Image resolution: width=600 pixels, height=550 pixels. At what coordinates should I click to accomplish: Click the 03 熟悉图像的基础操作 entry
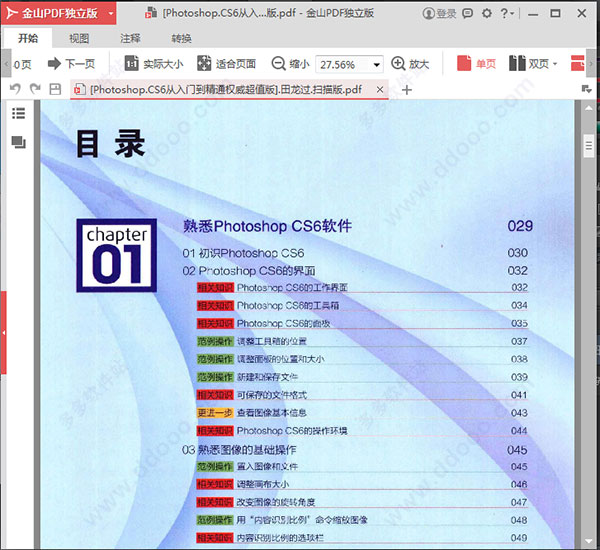239,450
